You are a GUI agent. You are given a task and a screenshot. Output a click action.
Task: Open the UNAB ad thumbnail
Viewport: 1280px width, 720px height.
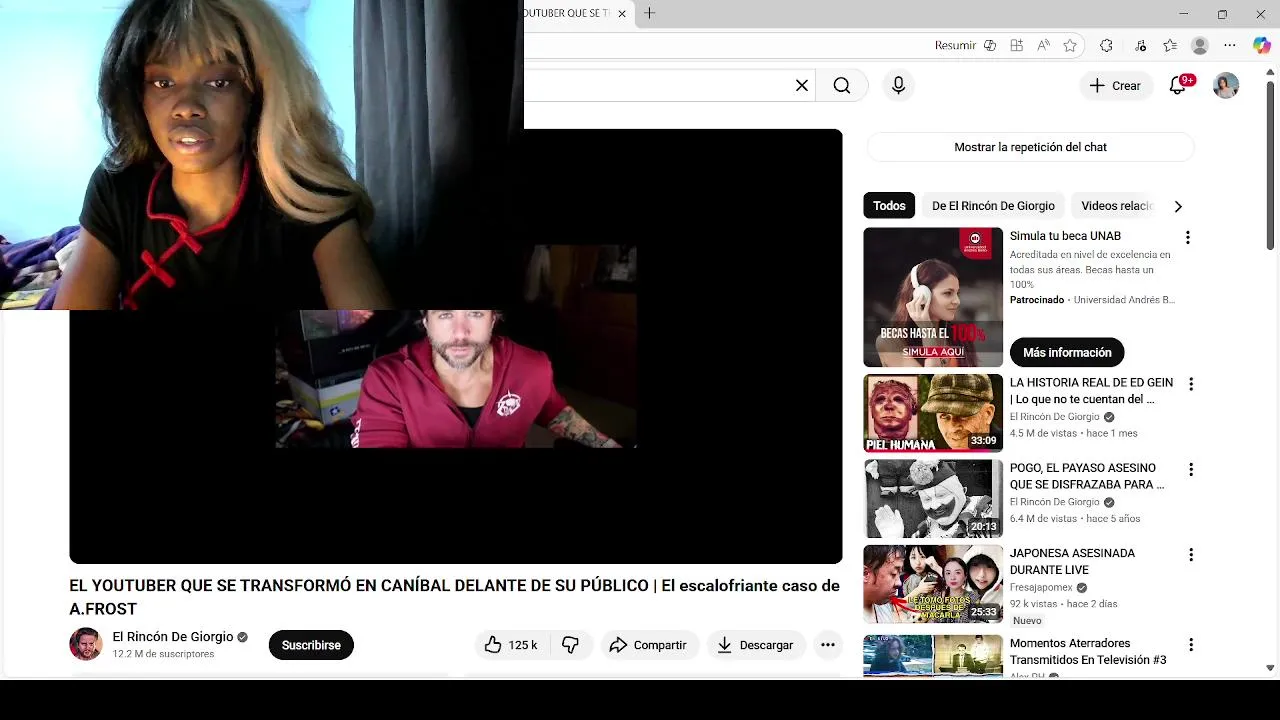click(933, 298)
